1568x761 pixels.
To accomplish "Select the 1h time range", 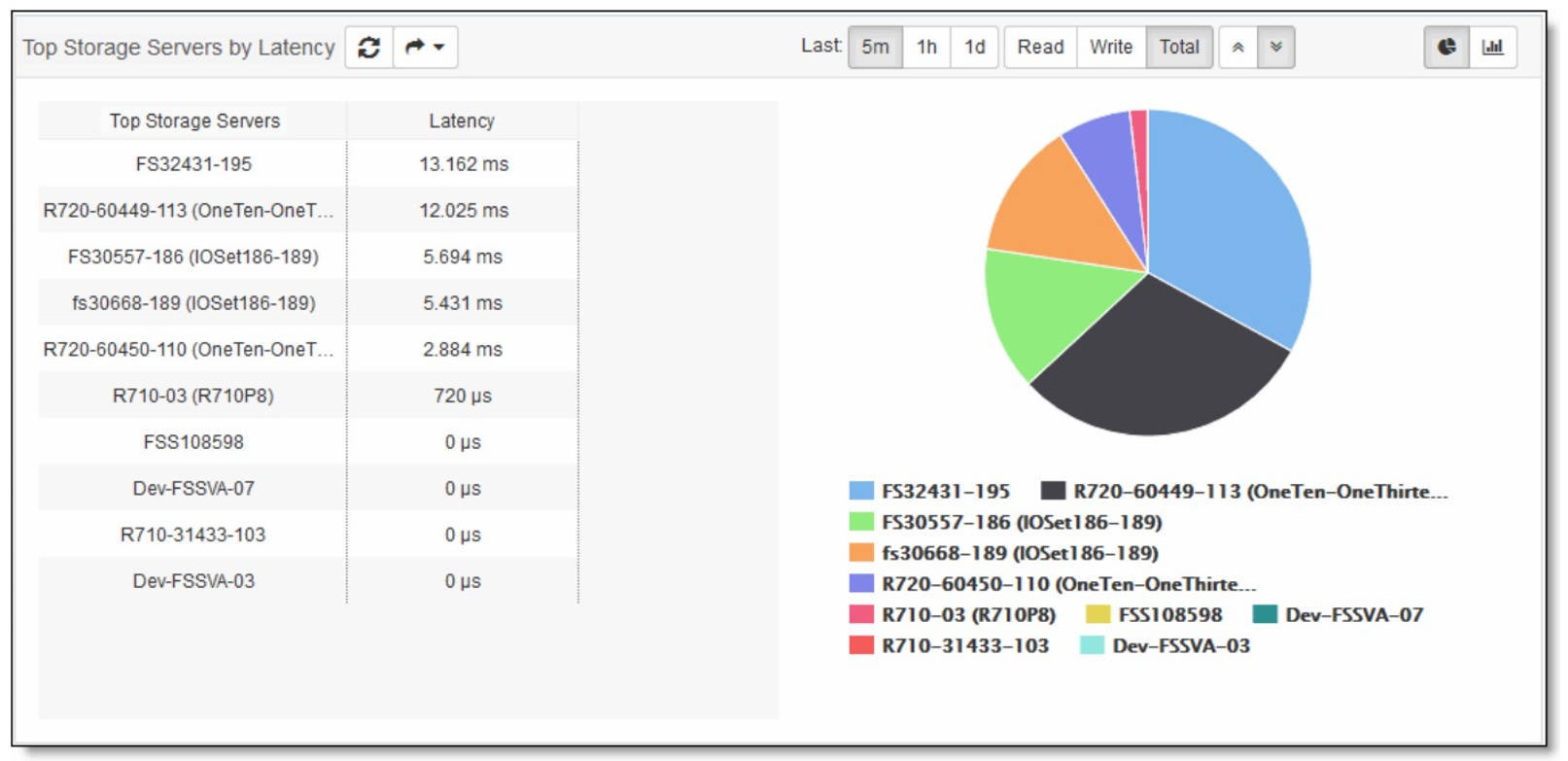I will click(x=926, y=47).
